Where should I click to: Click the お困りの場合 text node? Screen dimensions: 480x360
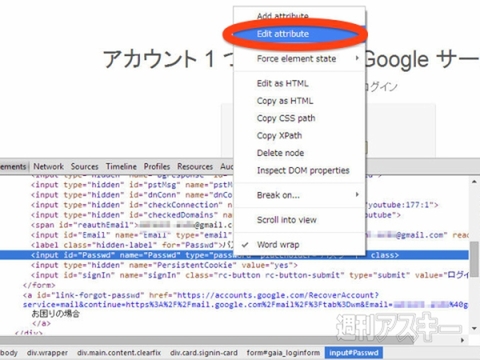[56, 314]
